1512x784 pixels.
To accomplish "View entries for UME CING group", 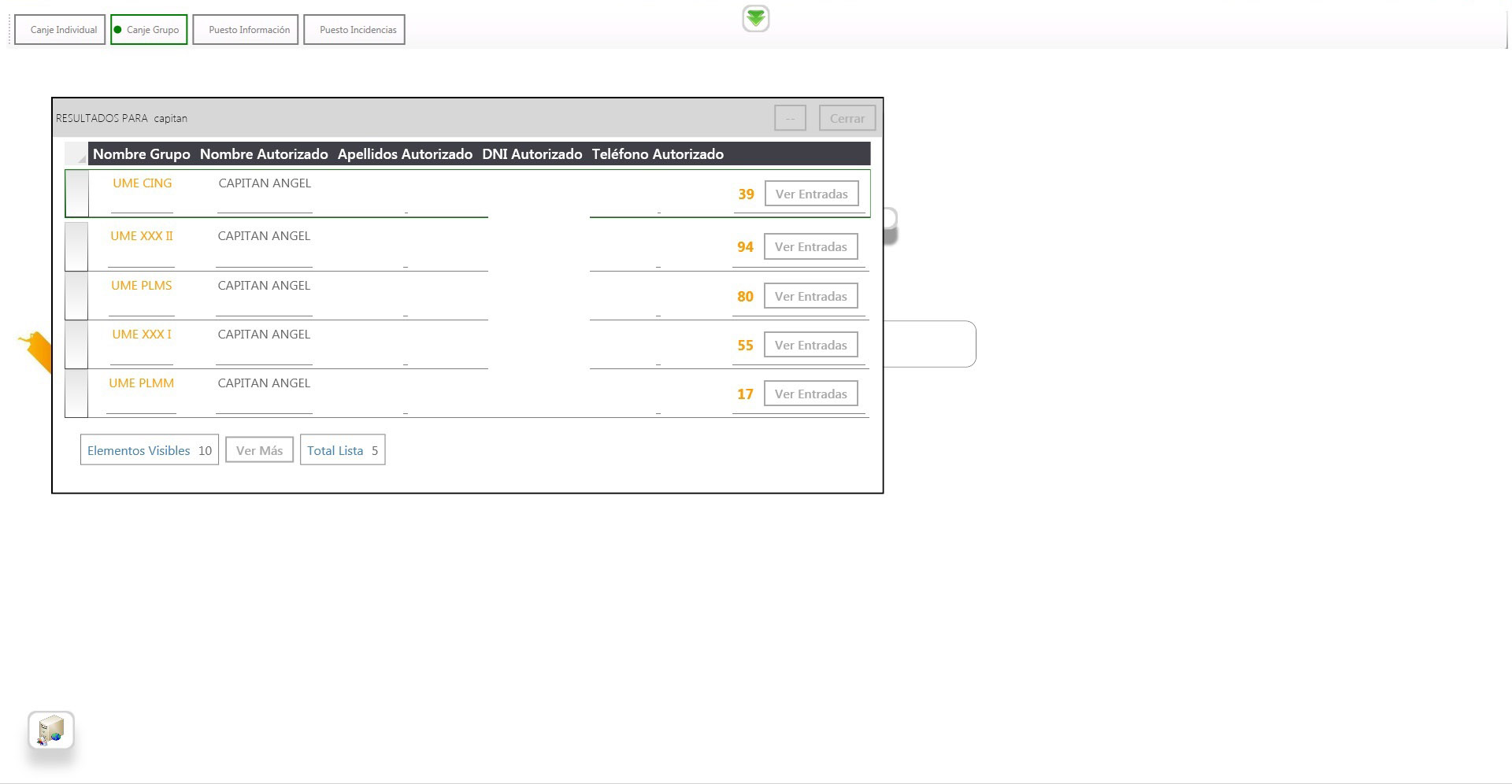I will tap(811, 194).
